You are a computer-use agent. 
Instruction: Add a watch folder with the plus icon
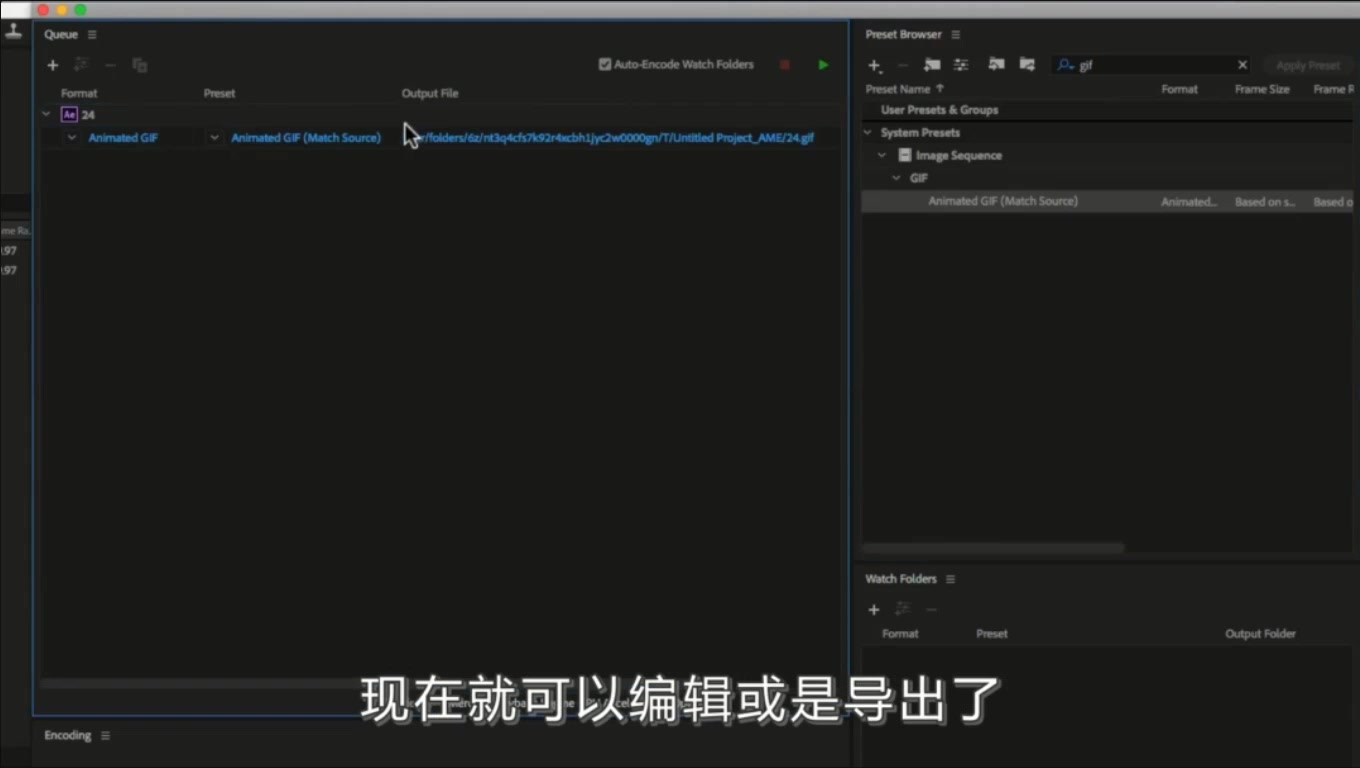click(873, 610)
